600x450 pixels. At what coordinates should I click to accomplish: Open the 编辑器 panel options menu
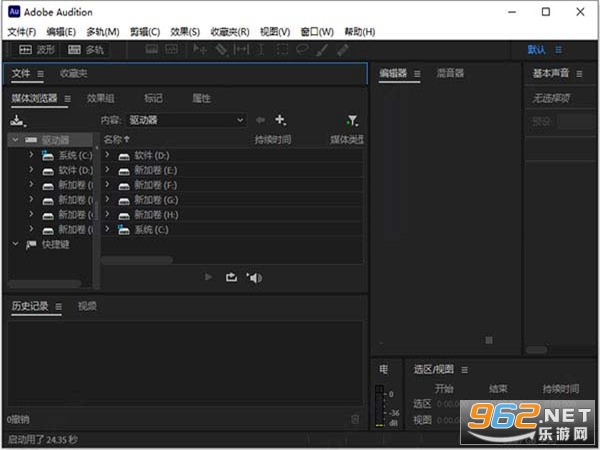pyautogui.click(x=417, y=73)
